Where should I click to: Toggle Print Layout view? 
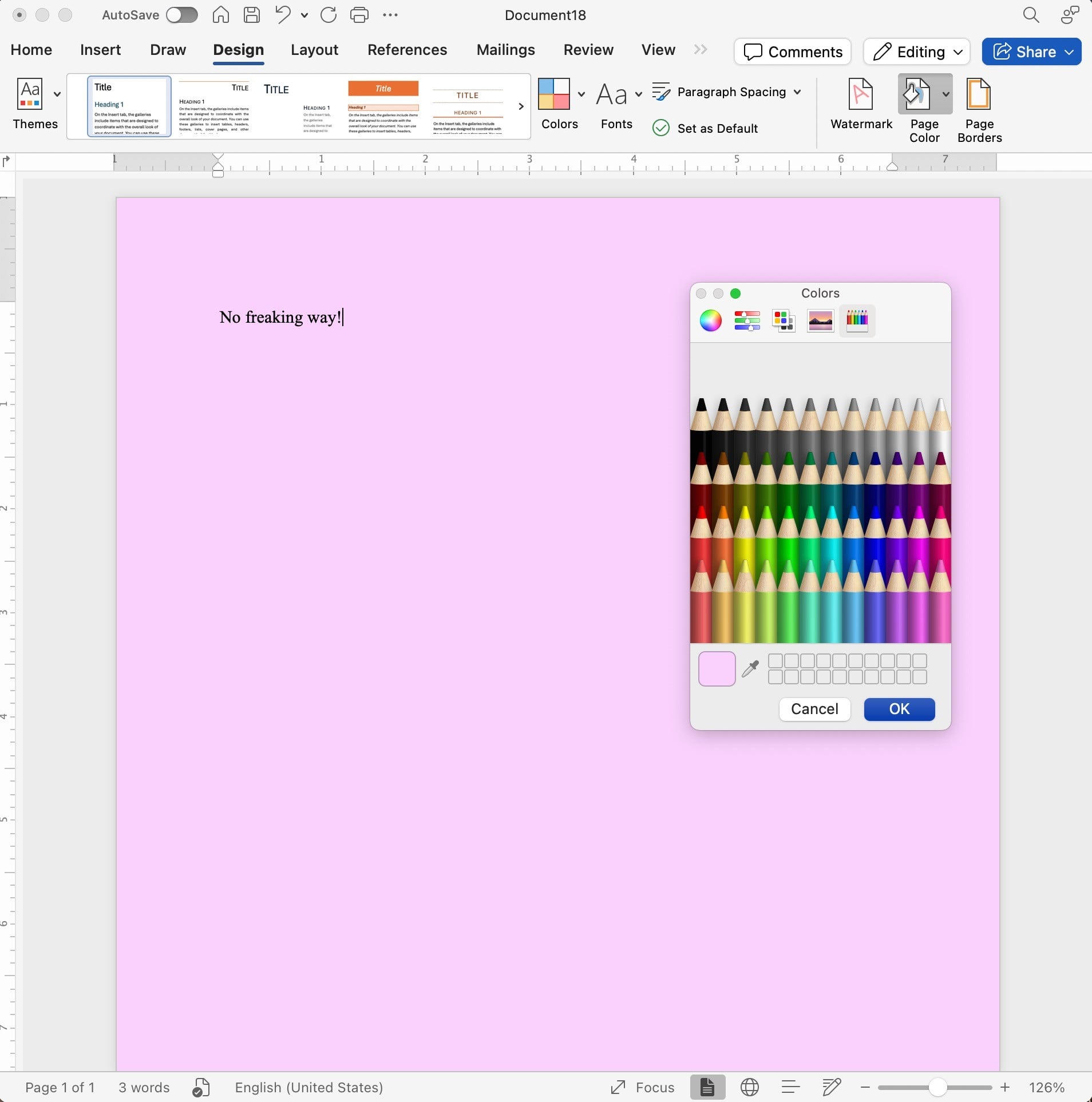(x=707, y=1087)
